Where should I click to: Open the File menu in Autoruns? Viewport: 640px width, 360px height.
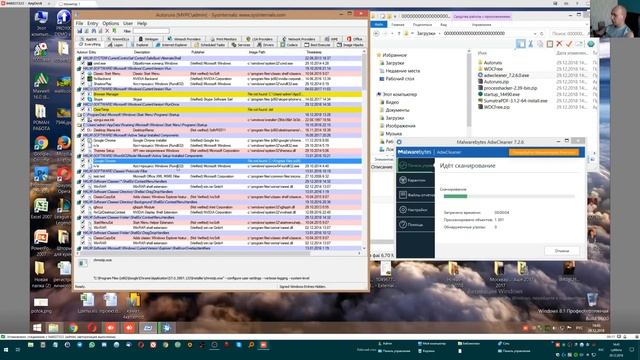(80, 23)
